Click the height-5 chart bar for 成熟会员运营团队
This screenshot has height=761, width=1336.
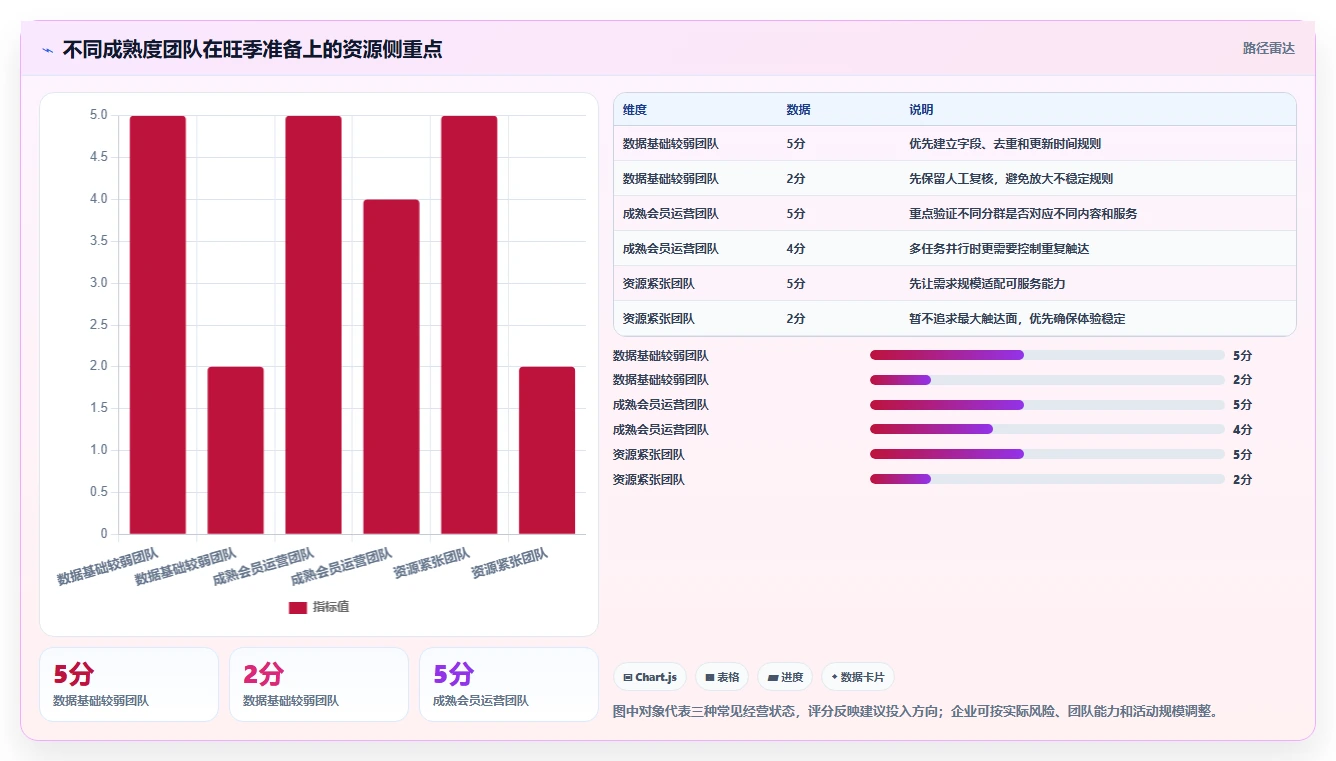point(313,325)
